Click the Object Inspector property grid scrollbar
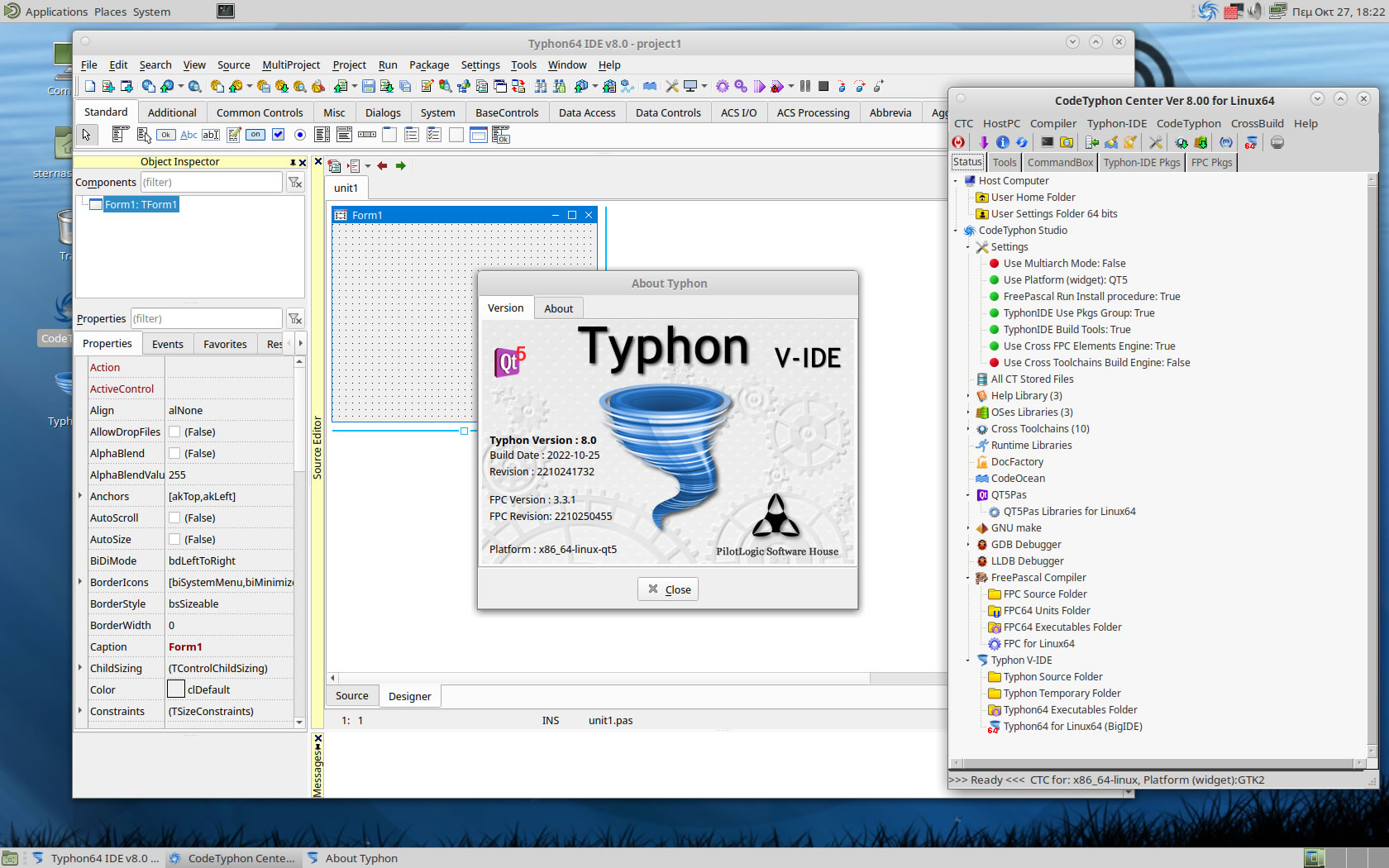The width and height of the screenshot is (1389, 868). [x=299, y=541]
